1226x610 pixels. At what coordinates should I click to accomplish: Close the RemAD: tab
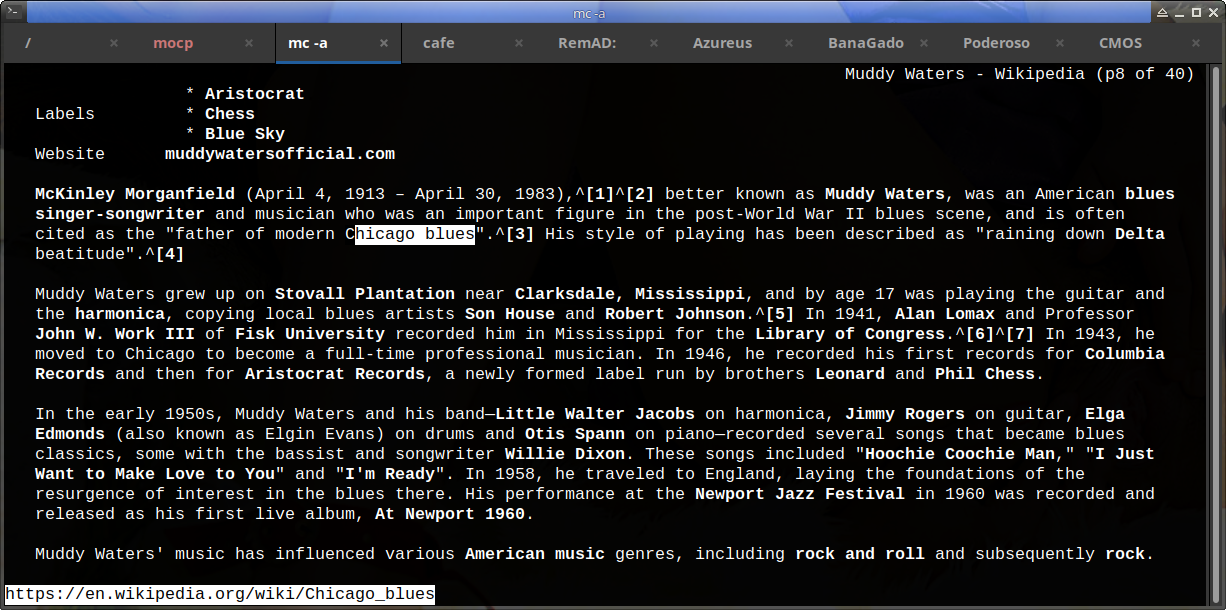(653, 43)
